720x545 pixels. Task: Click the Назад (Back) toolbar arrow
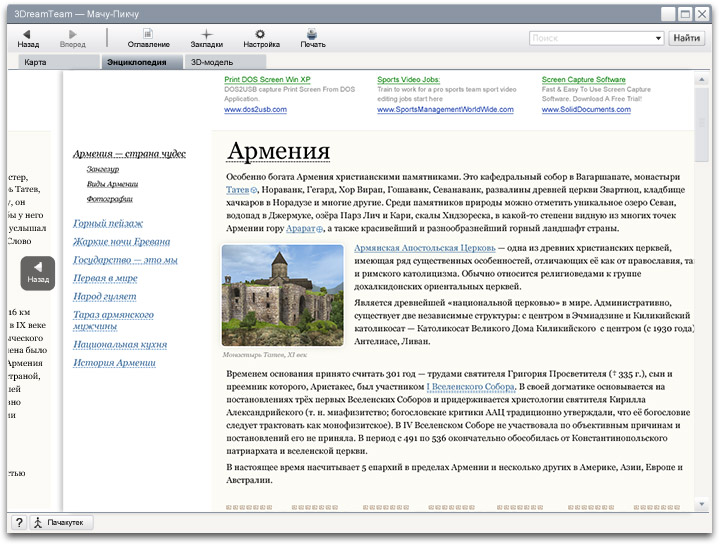(x=28, y=34)
